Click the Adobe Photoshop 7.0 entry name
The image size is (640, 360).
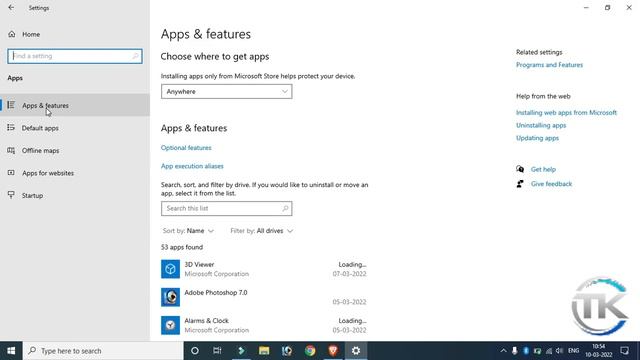pyautogui.click(x=216, y=293)
